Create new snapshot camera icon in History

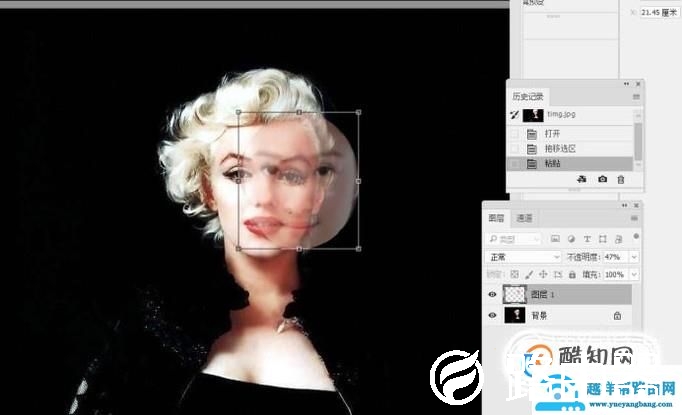pos(602,179)
